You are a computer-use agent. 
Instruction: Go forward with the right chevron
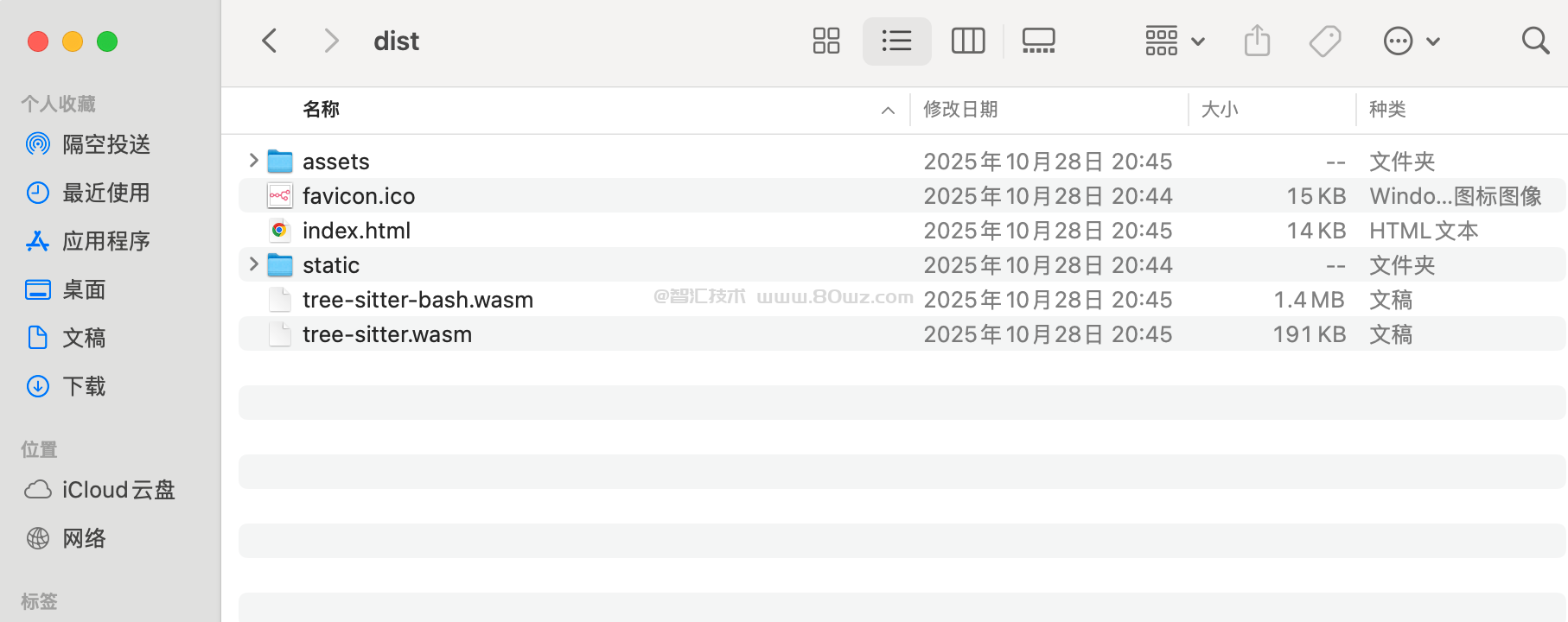click(331, 41)
